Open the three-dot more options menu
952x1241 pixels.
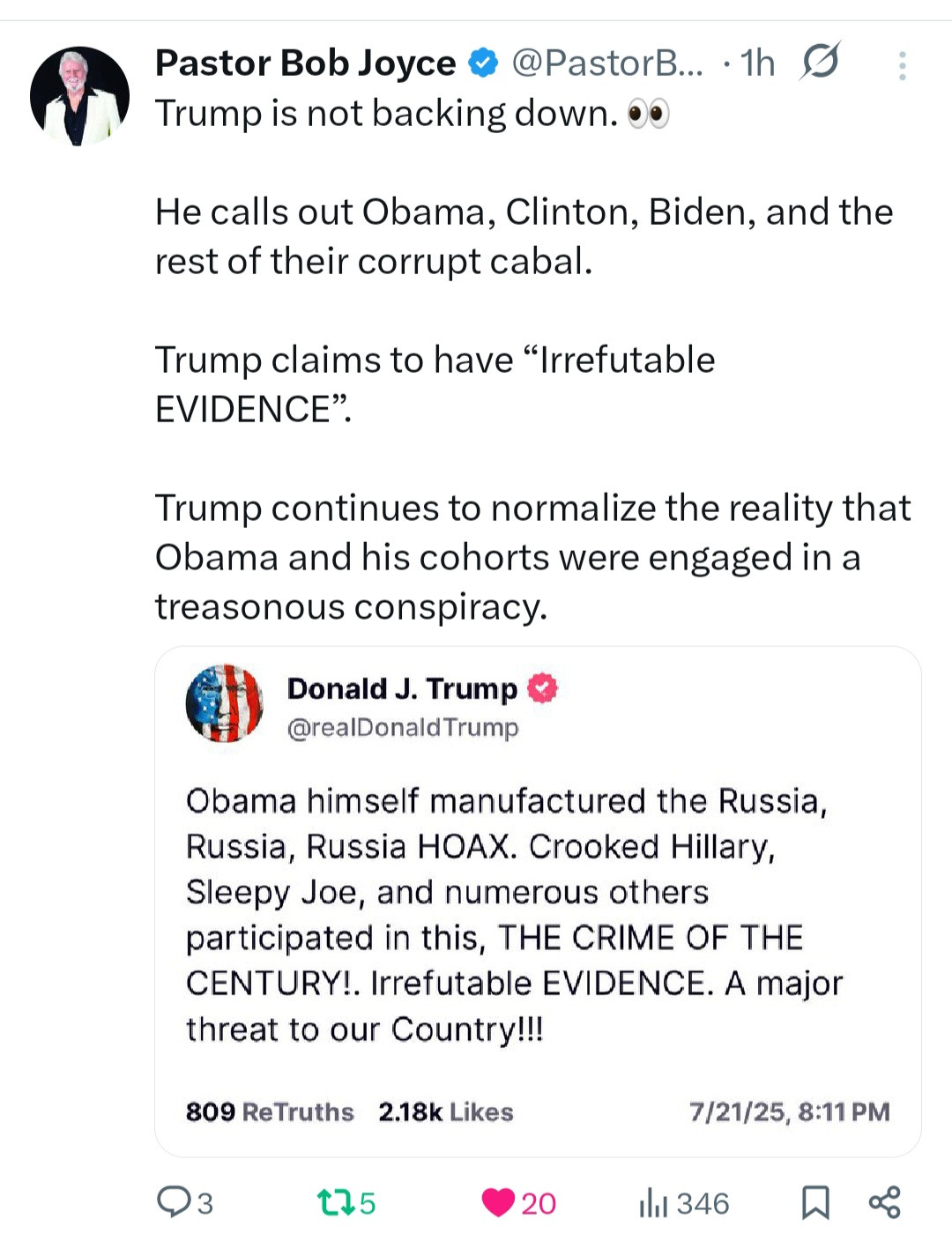click(x=902, y=65)
